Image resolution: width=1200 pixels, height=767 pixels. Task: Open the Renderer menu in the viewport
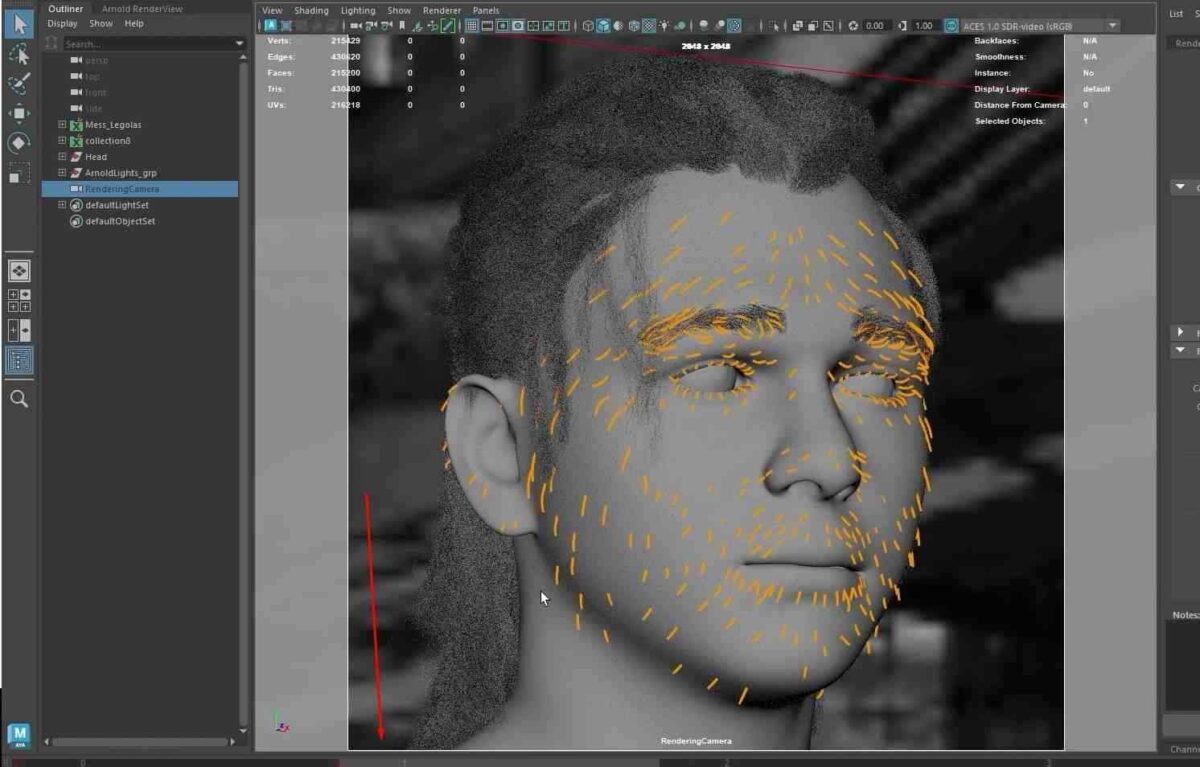tap(442, 10)
